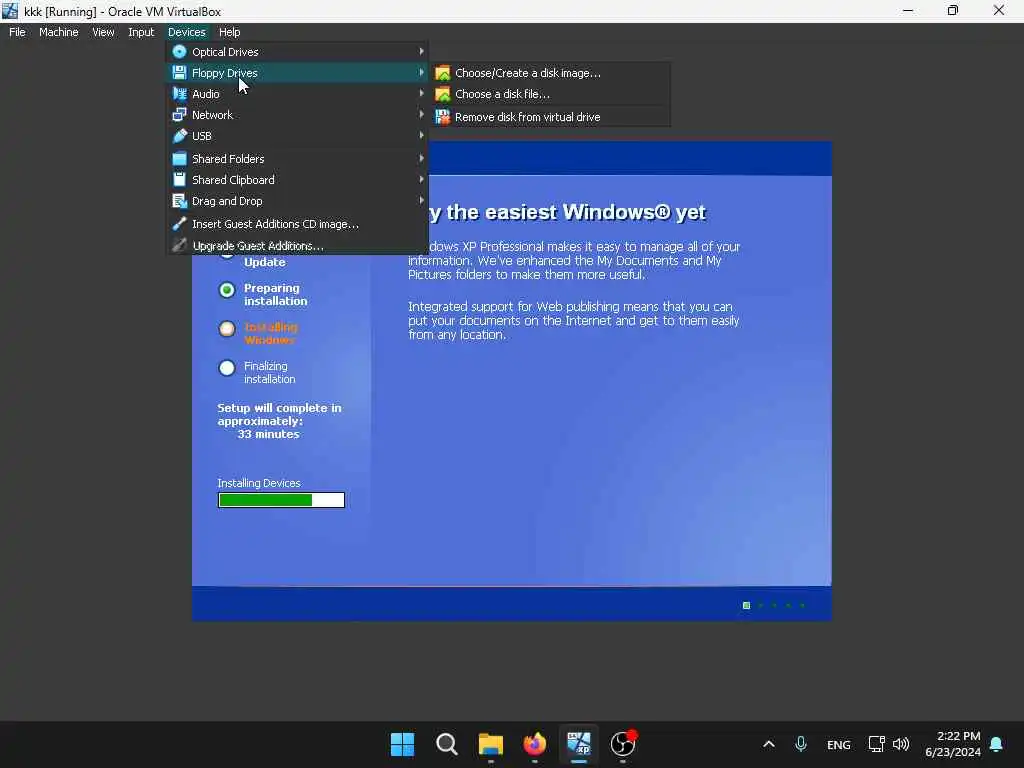
Task: Select Upgrade Guest Additions… entry
Action: (297, 246)
